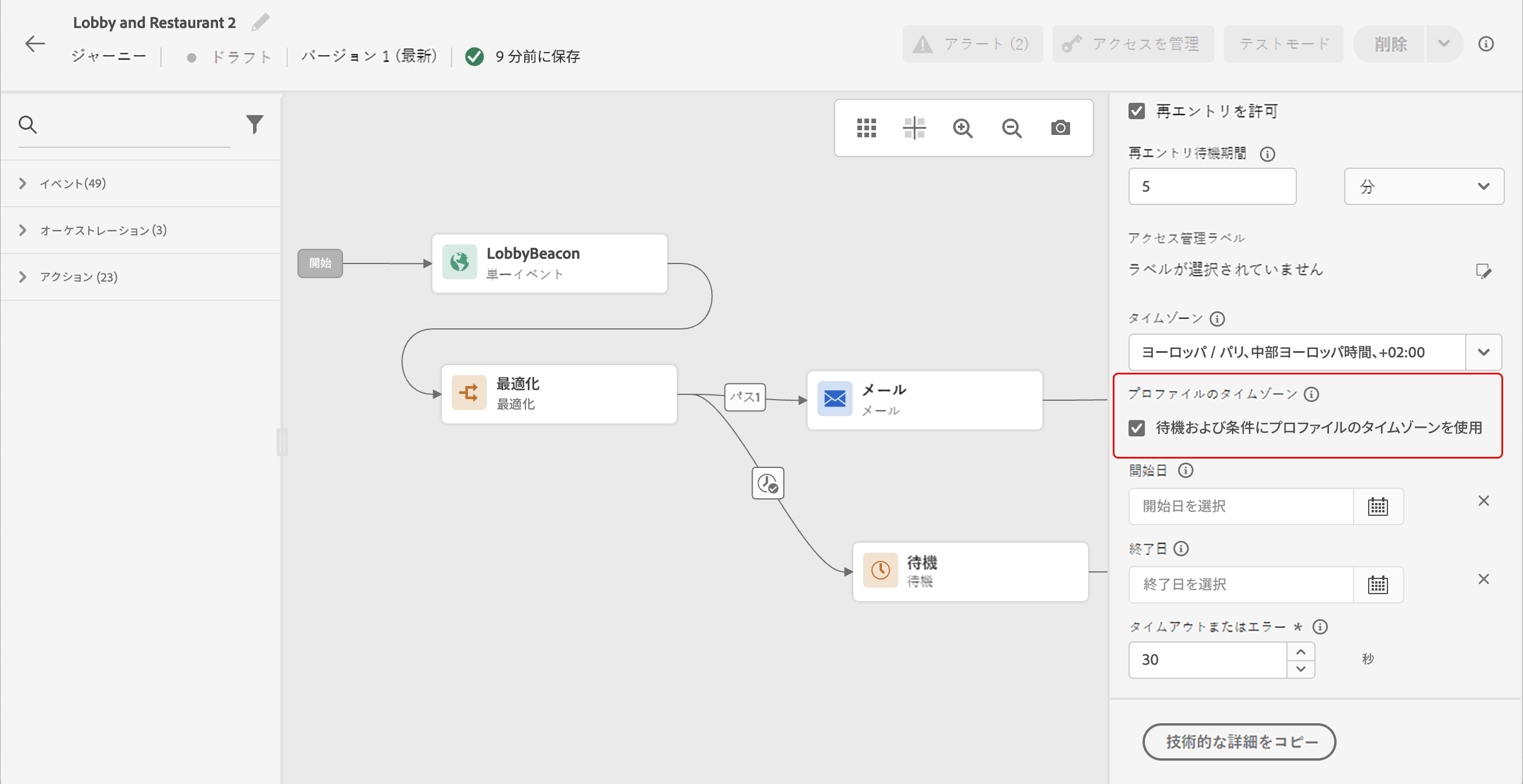Clear the end date with X

(x=1483, y=579)
